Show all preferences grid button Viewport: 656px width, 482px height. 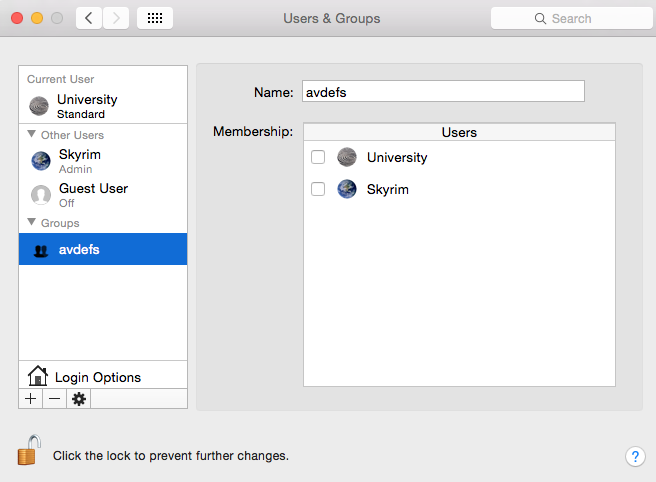point(154,18)
